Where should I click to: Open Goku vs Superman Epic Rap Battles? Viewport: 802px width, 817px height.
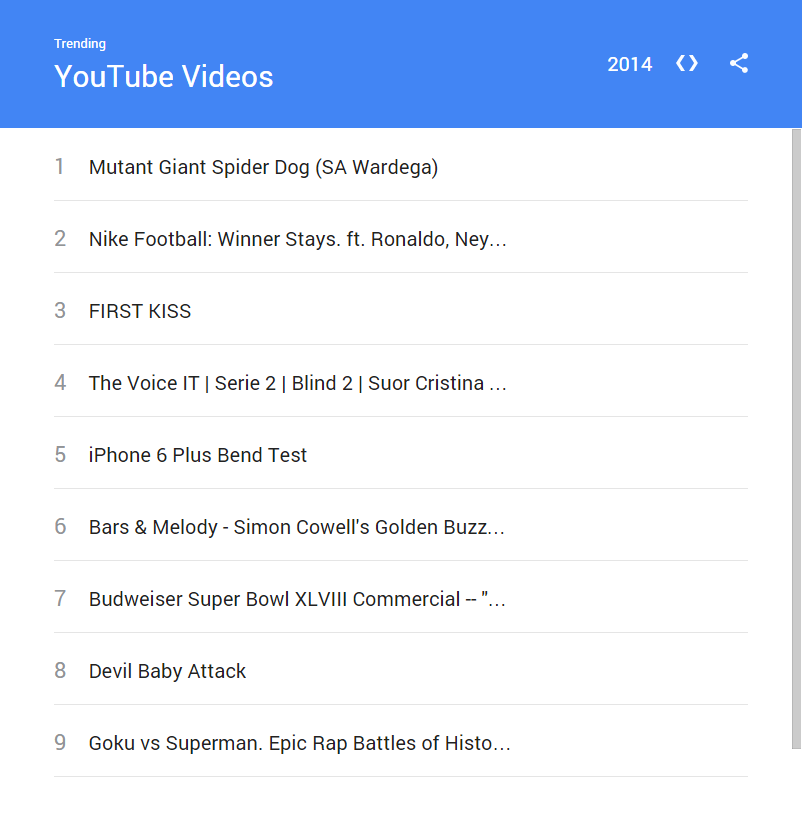point(299,743)
